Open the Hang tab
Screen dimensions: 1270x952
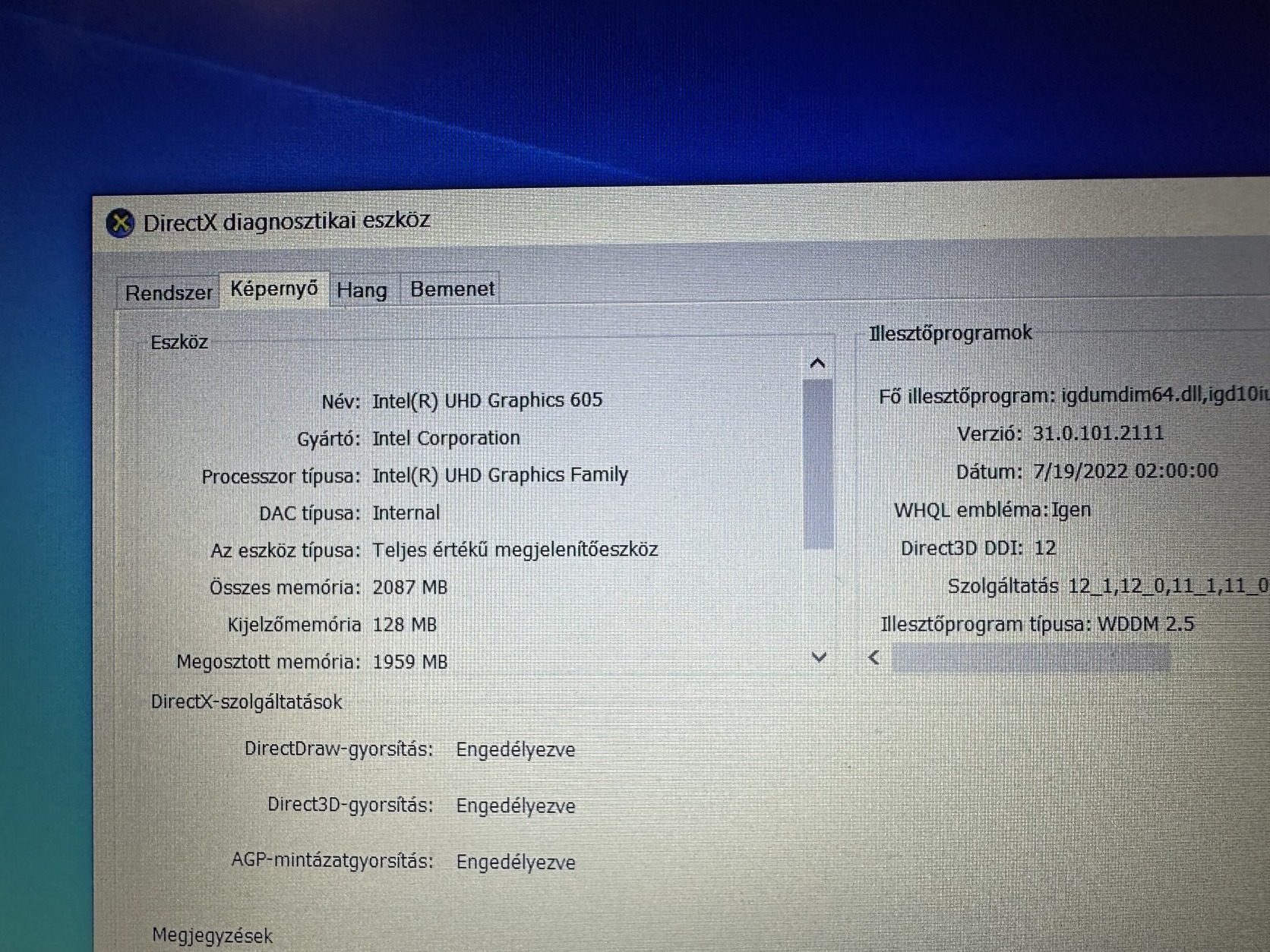tap(362, 290)
